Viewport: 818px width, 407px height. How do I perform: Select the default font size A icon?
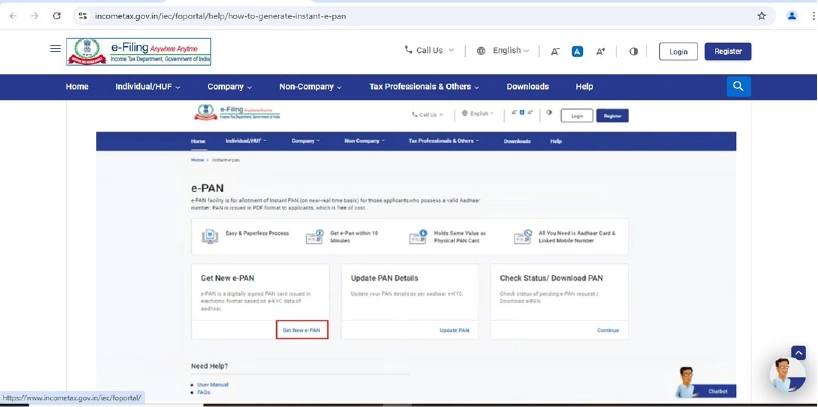point(578,51)
